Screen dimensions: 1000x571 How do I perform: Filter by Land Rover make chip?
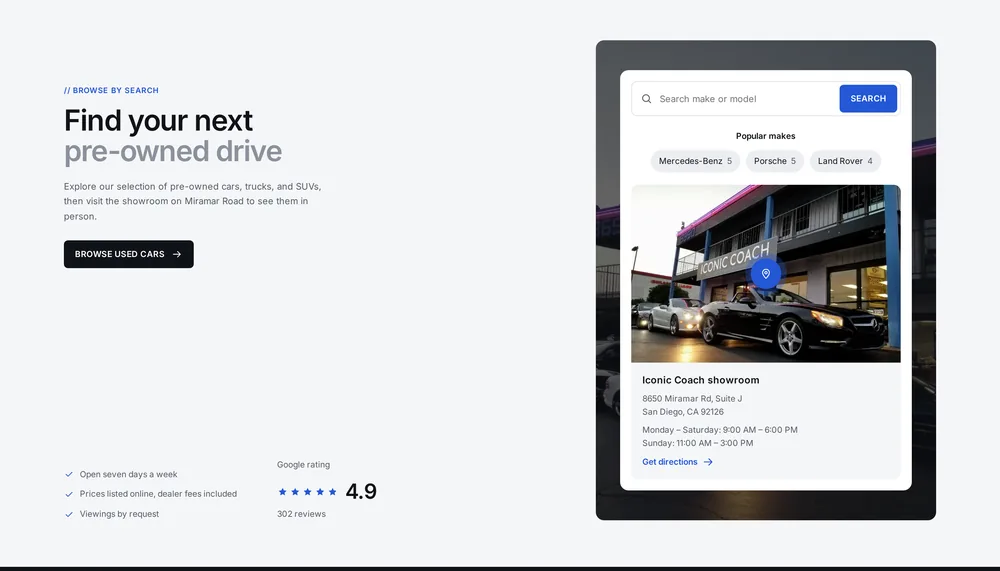click(x=845, y=161)
